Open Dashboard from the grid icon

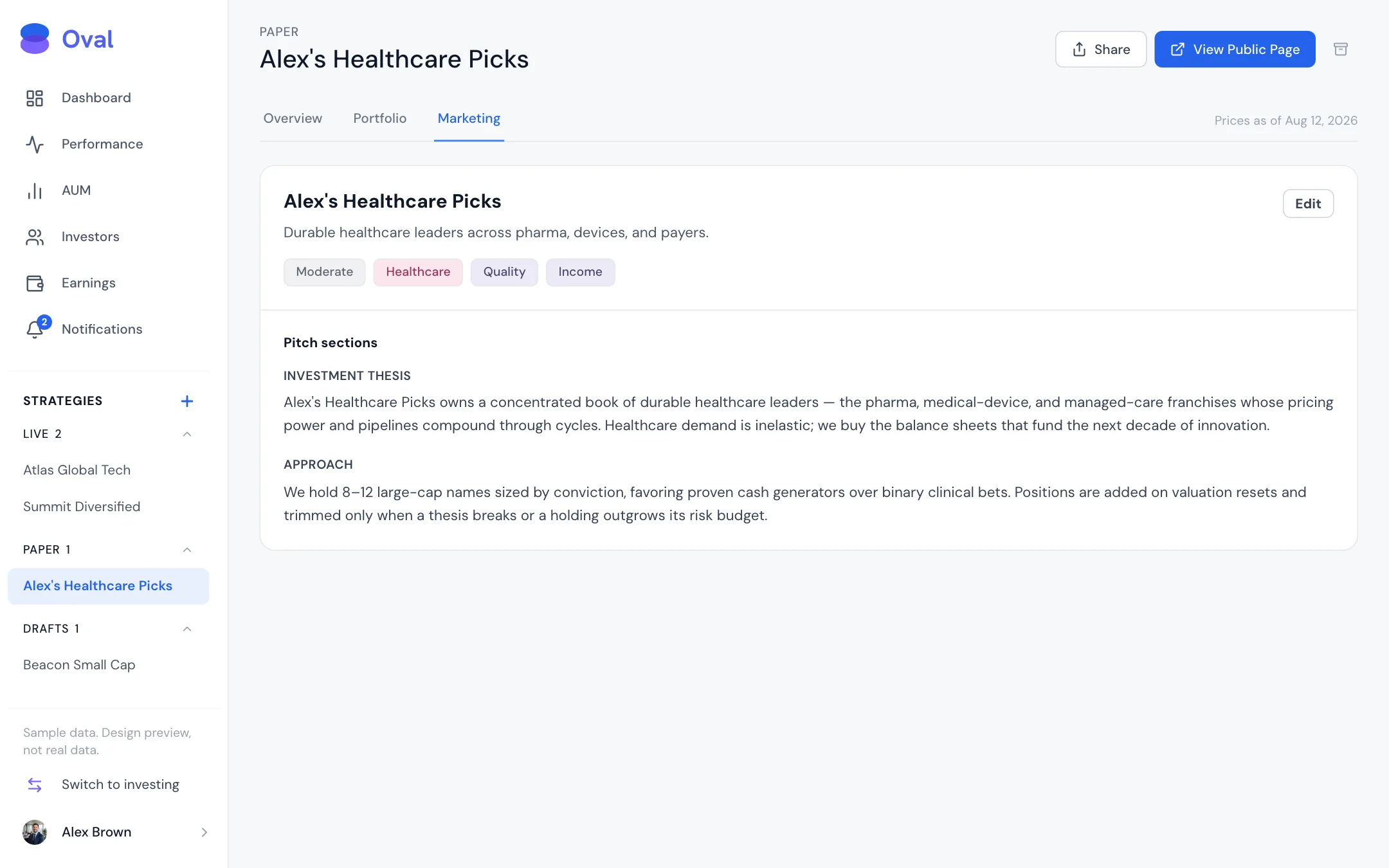click(35, 98)
